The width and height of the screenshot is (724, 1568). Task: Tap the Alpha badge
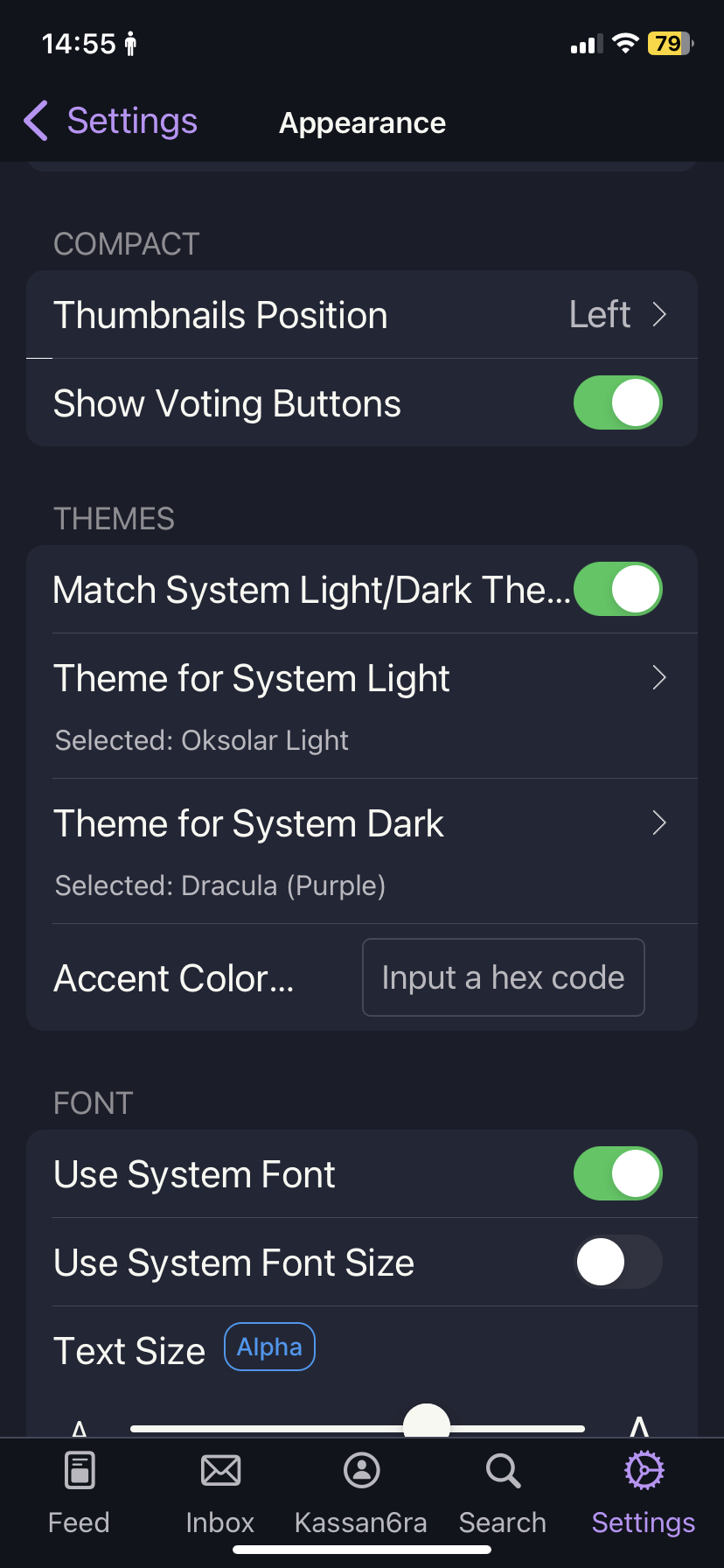tap(269, 1347)
